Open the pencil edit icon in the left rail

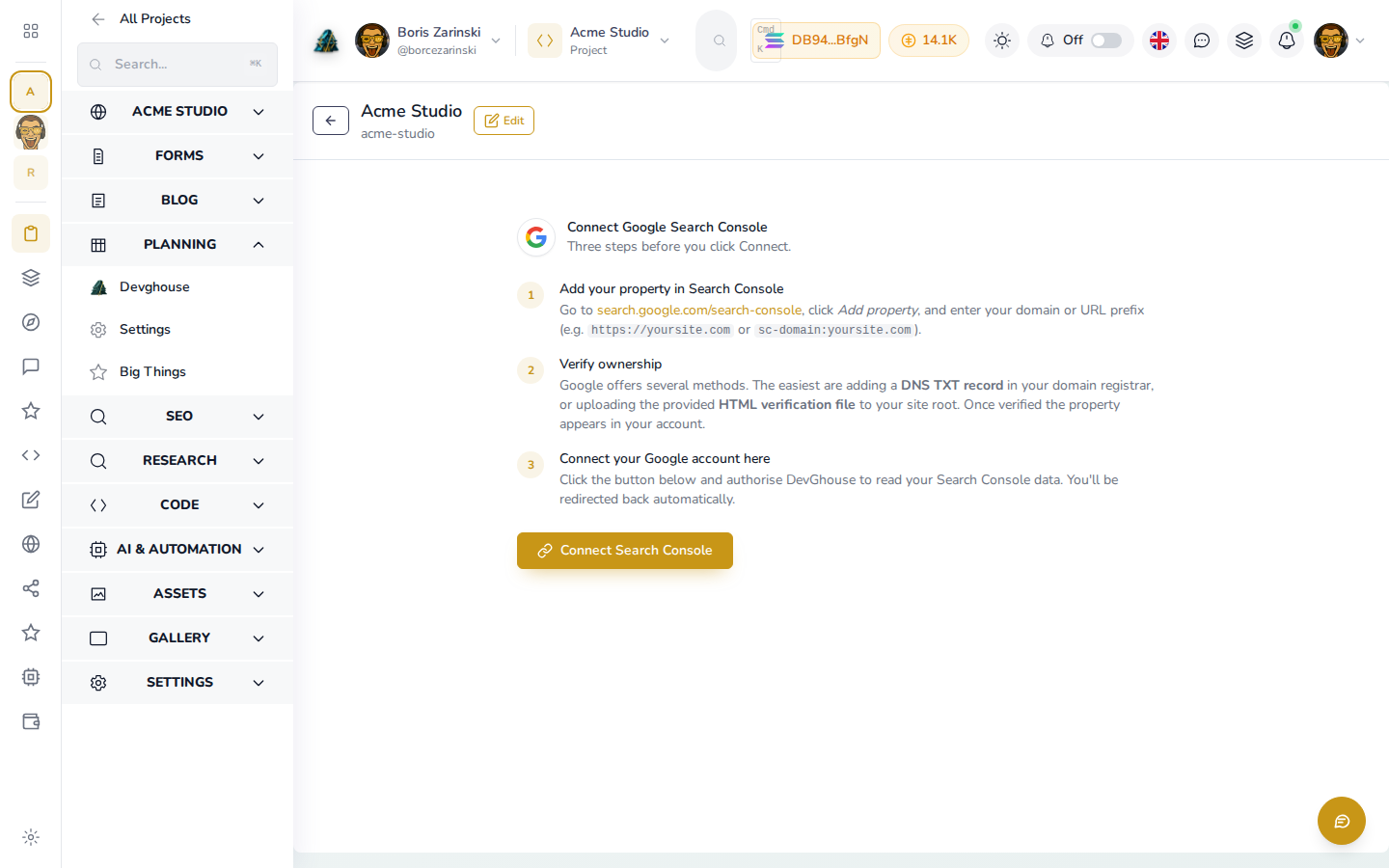pos(31,500)
